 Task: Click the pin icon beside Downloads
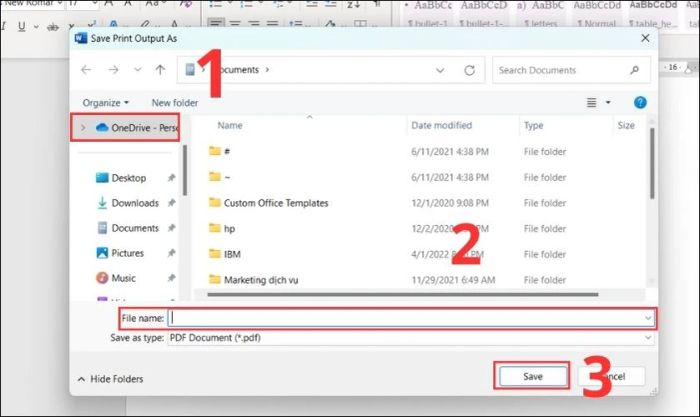click(x=171, y=203)
